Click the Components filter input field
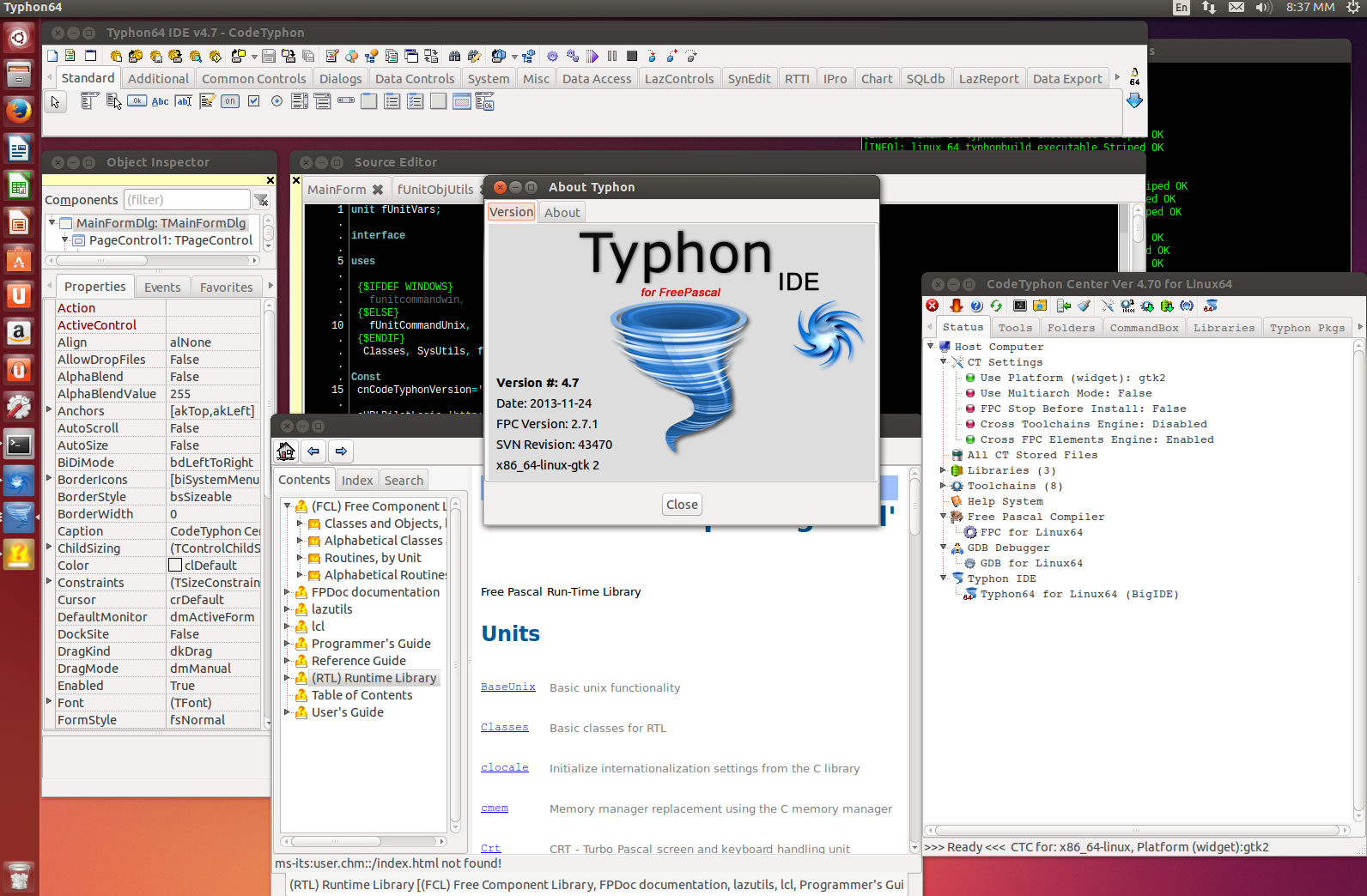Screen dimensions: 1367x896 click(x=187, y=200)
